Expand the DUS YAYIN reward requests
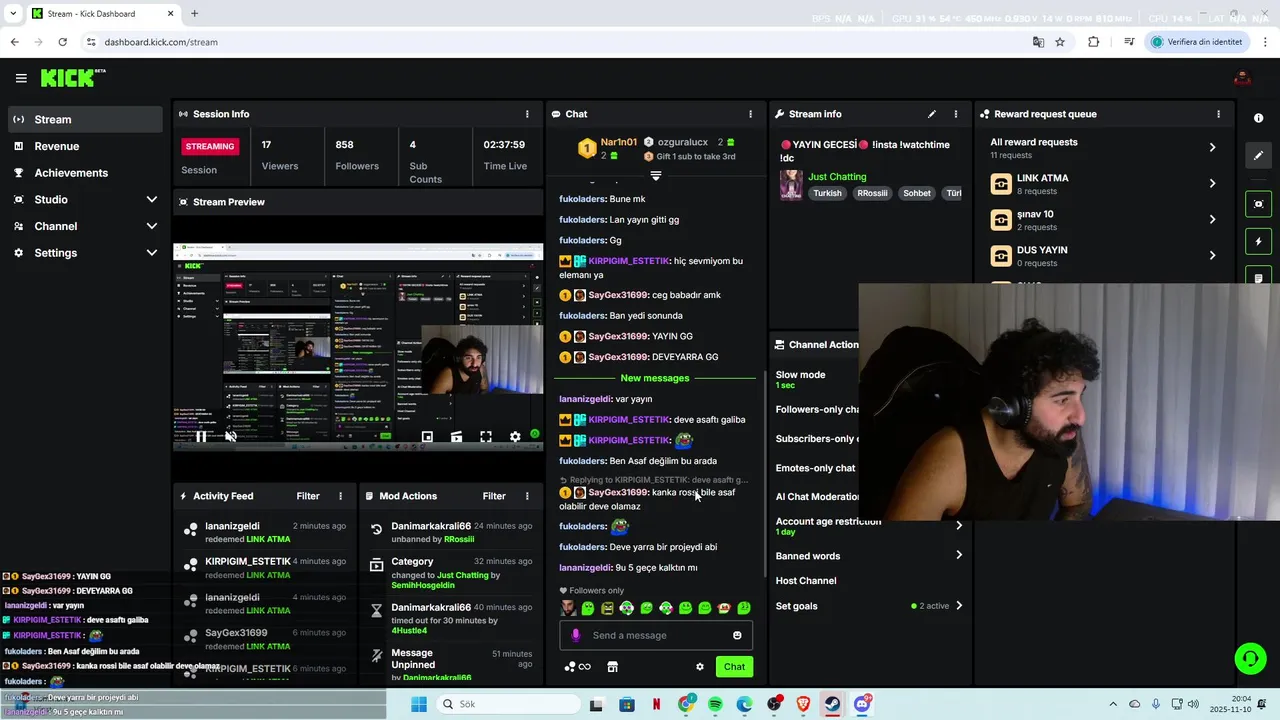This screenshot has width=1280, height=720. click(1103, 255)
